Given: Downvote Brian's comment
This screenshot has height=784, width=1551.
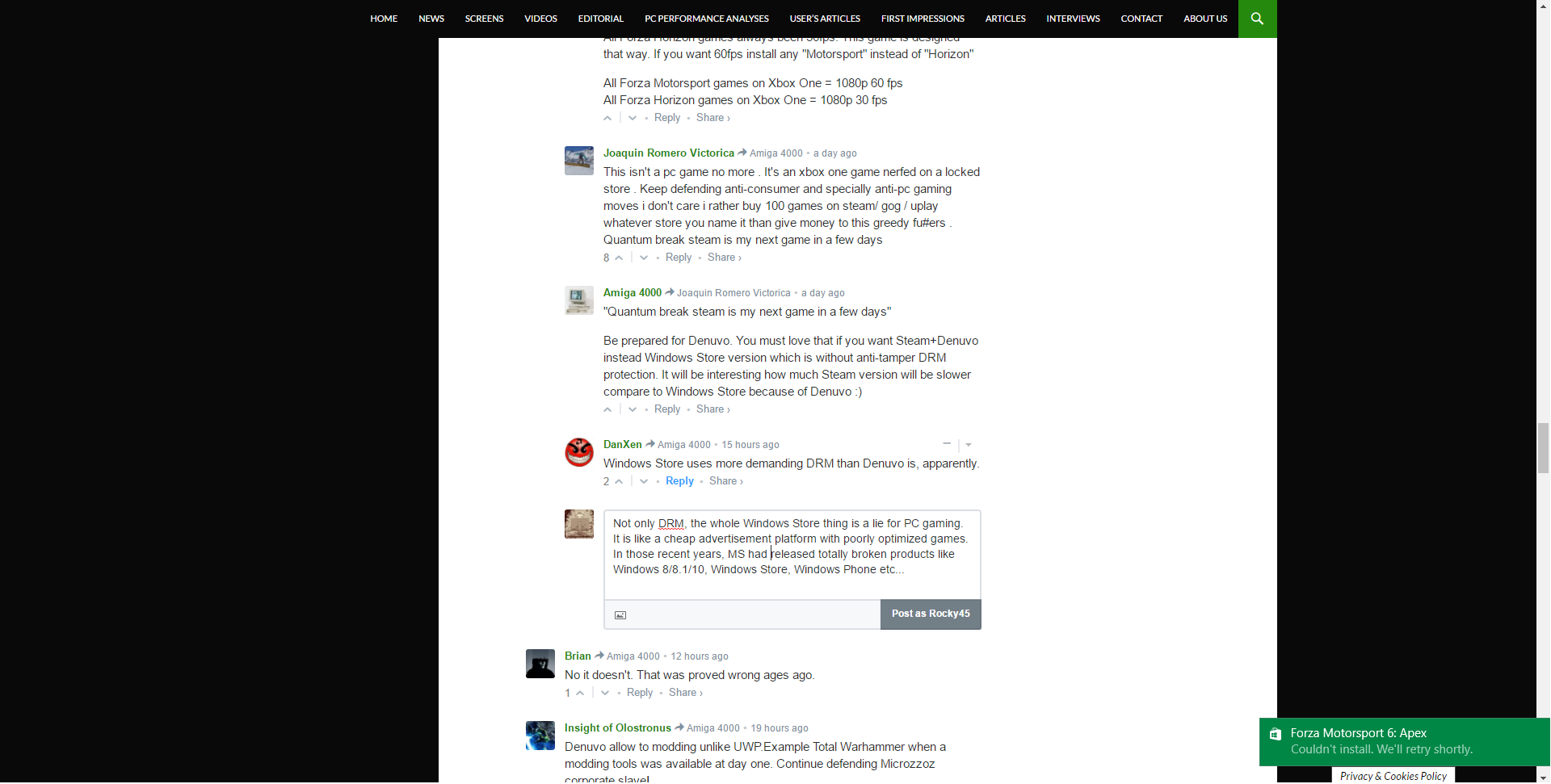Looking at the screenshot, I should click(605, 694).
